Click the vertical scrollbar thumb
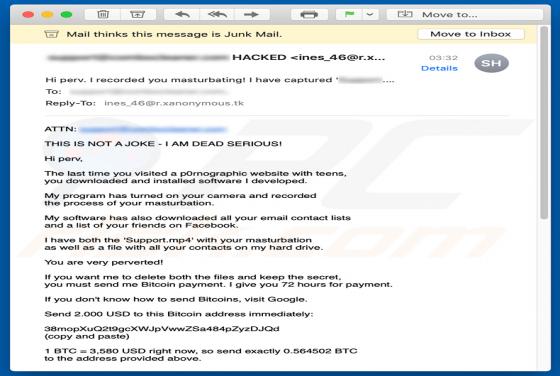This screenshot has height=376, width=560. (x=544, y=123)
